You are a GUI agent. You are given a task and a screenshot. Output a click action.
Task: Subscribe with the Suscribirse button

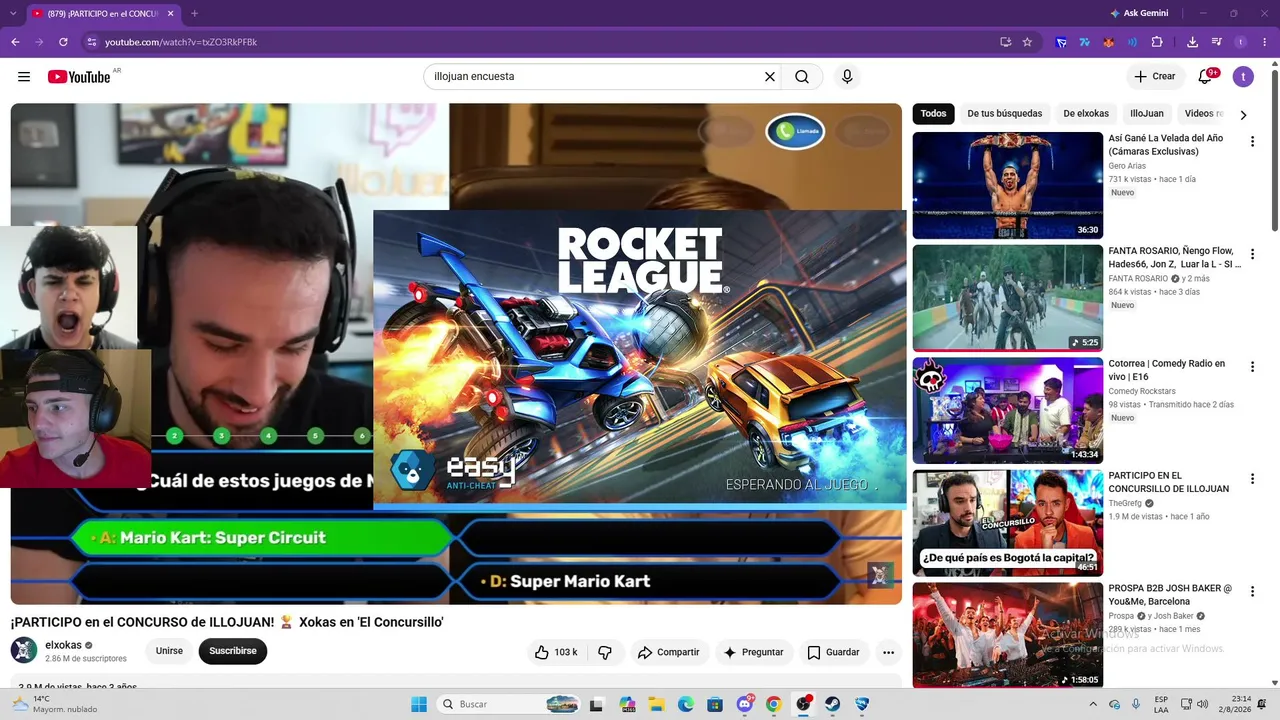pos(233,651)
